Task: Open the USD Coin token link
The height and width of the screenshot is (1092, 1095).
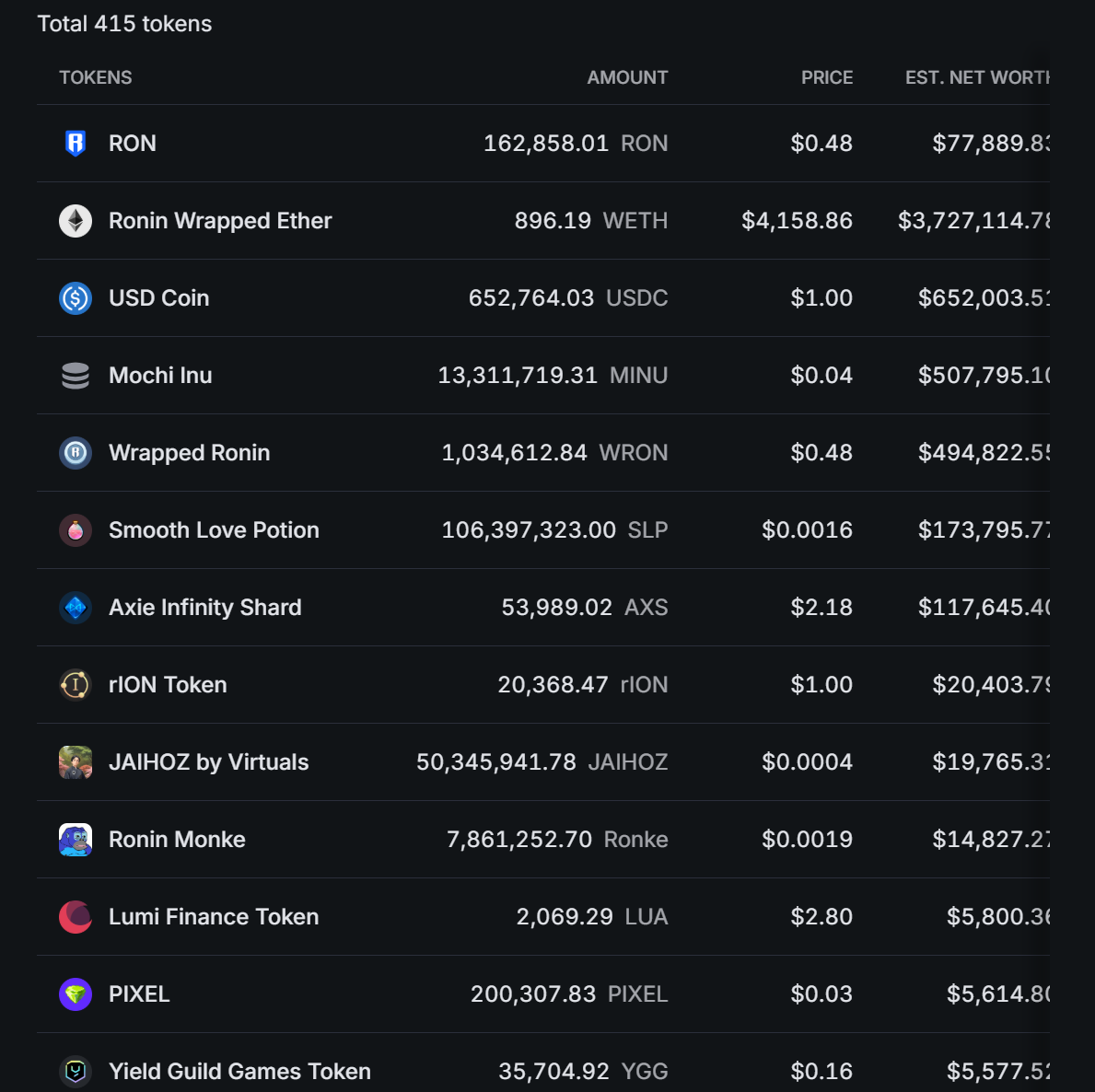Action: 159,298
